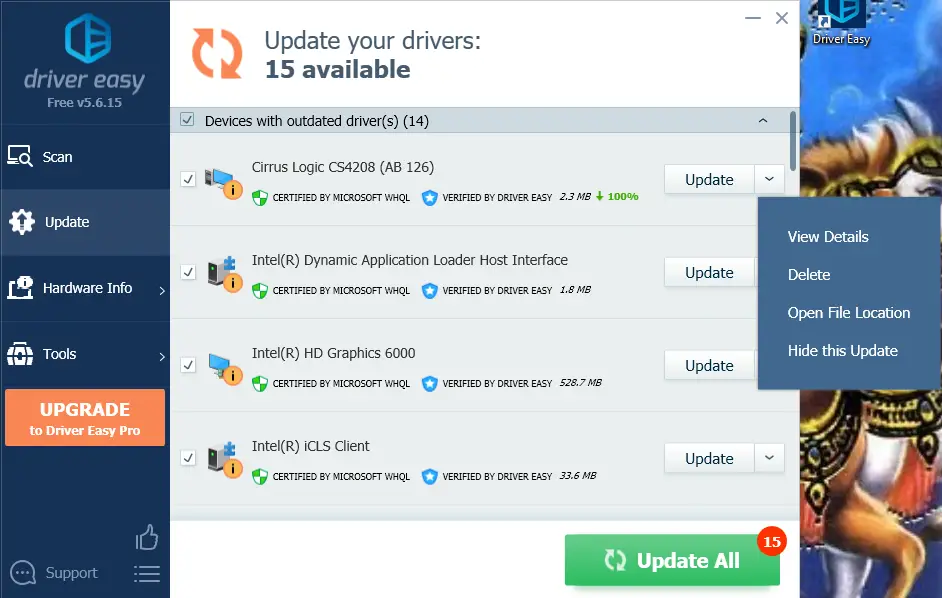Click the Update gear icon in sidebar

[22, 222]
